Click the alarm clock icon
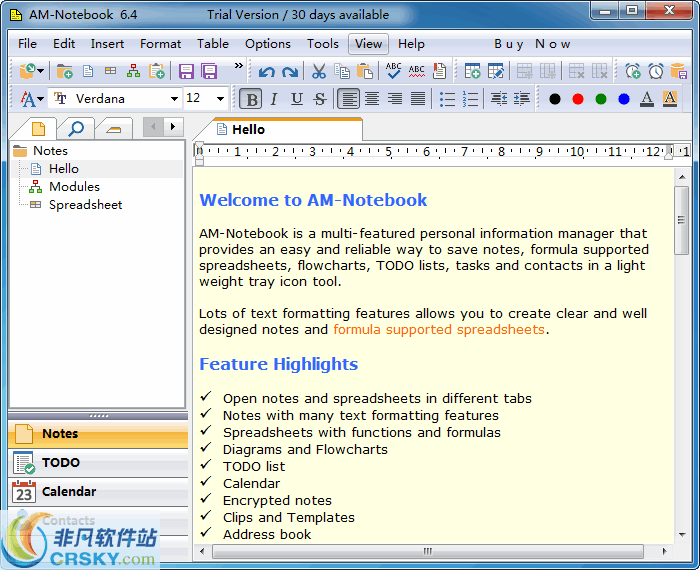The width and height of the screenshot is (700, 570). (655, 71)
